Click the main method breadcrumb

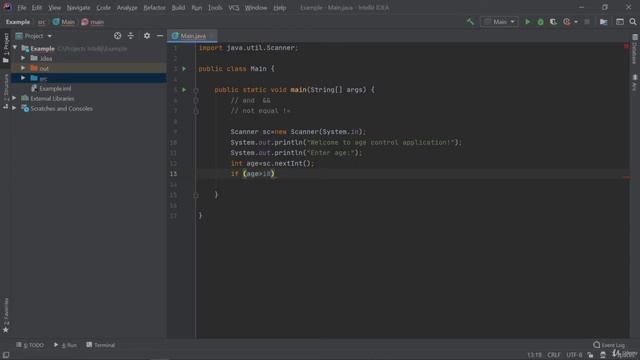click(x=93, y=22)
